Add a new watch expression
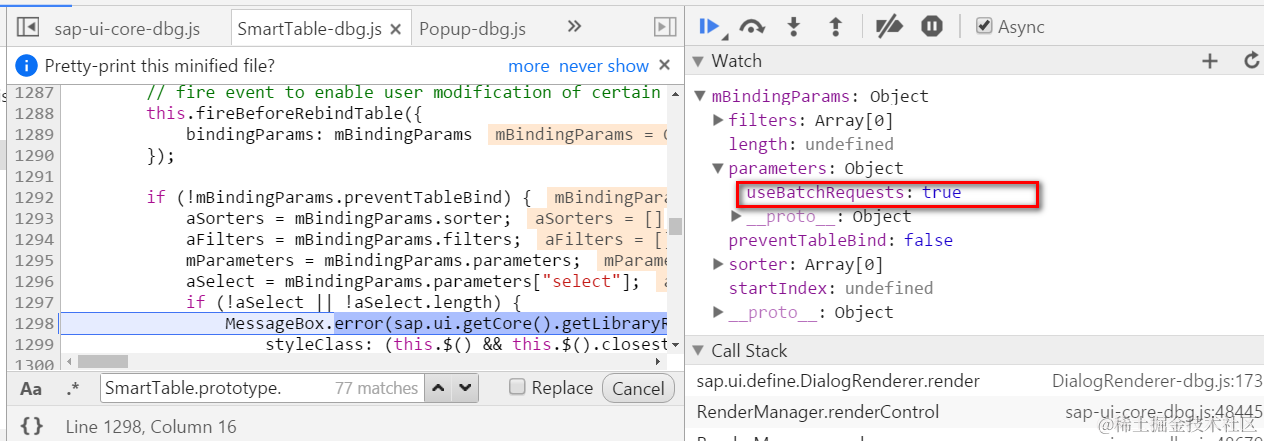This screenshot has width=1264, height=441. click(x=1210, y=61)
